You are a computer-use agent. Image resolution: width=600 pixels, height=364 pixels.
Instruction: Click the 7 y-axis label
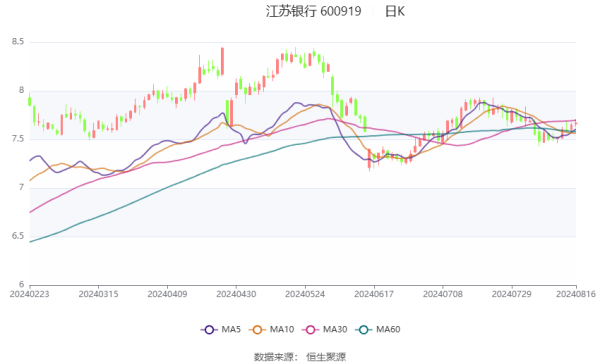[21, 187]
